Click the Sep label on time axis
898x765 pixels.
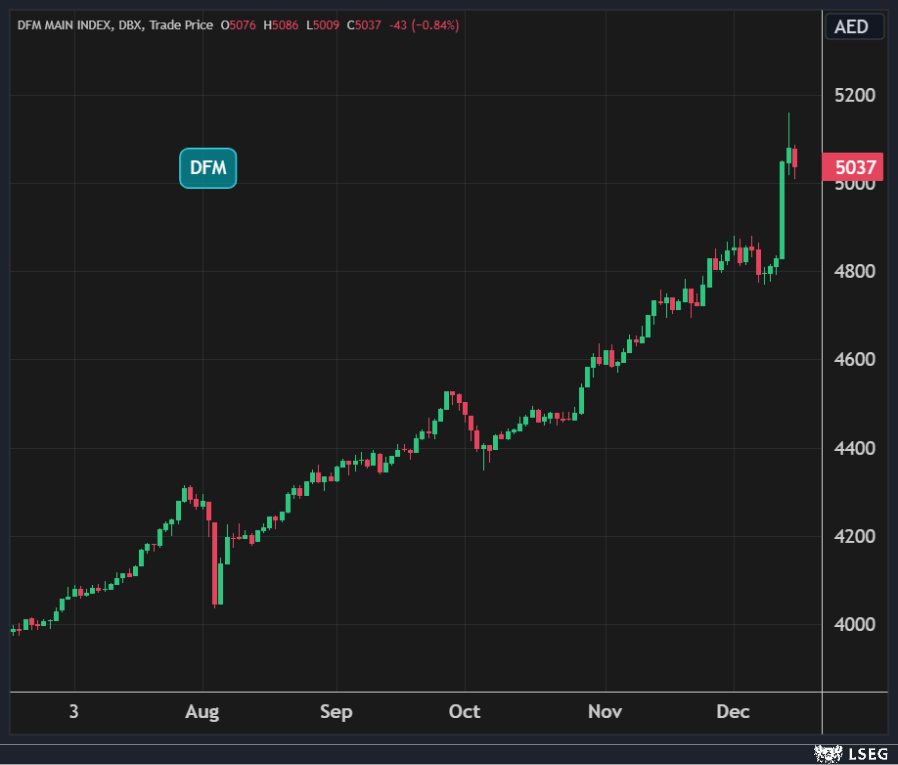(x=336, y=712)
